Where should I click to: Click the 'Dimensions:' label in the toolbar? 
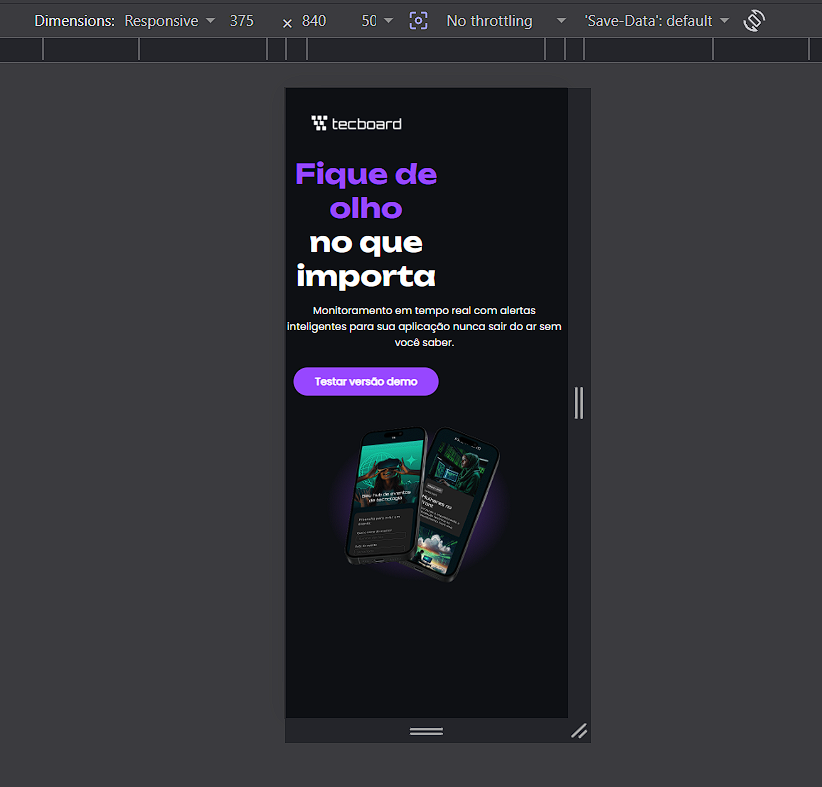(74, 21)
